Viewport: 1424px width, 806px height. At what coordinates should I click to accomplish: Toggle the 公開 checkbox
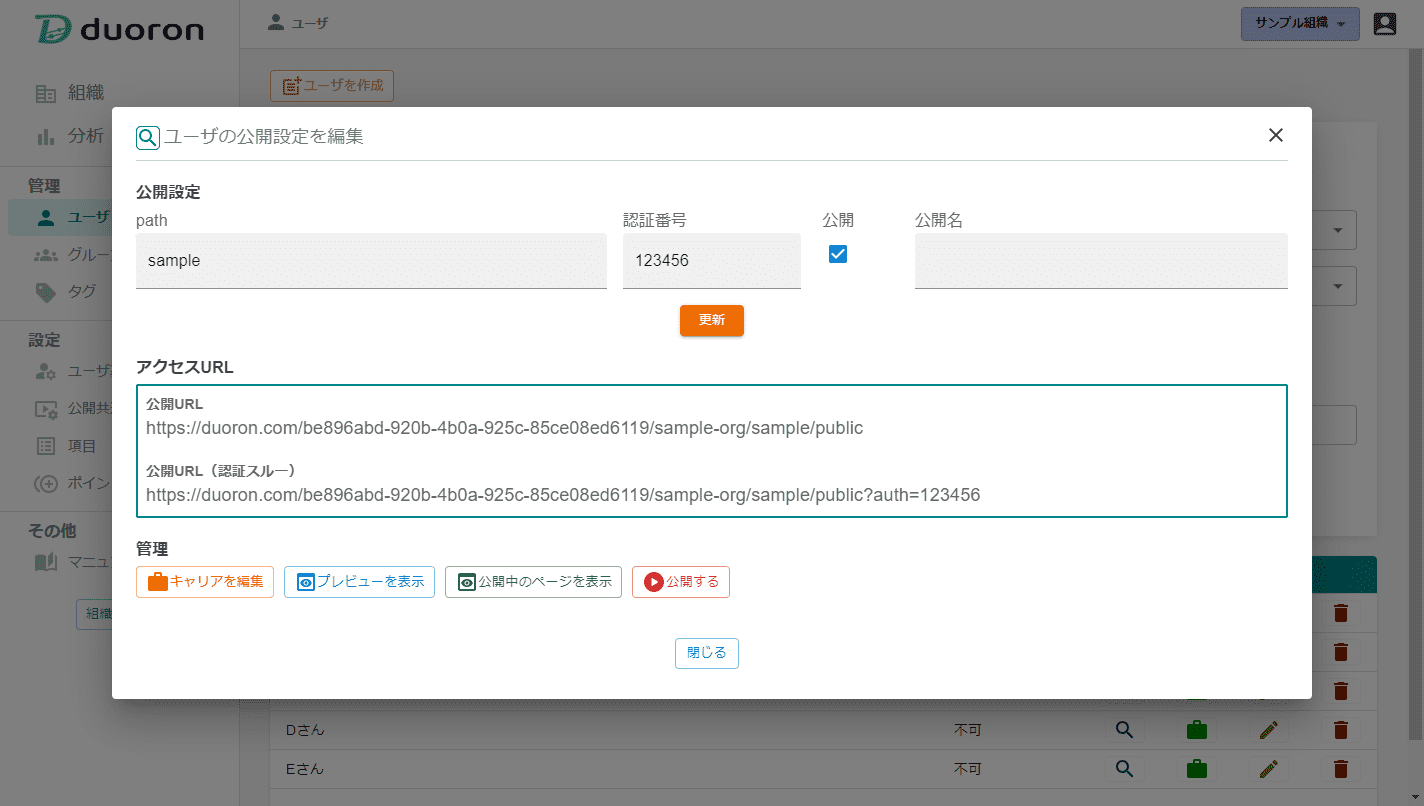tap(838, 254)
